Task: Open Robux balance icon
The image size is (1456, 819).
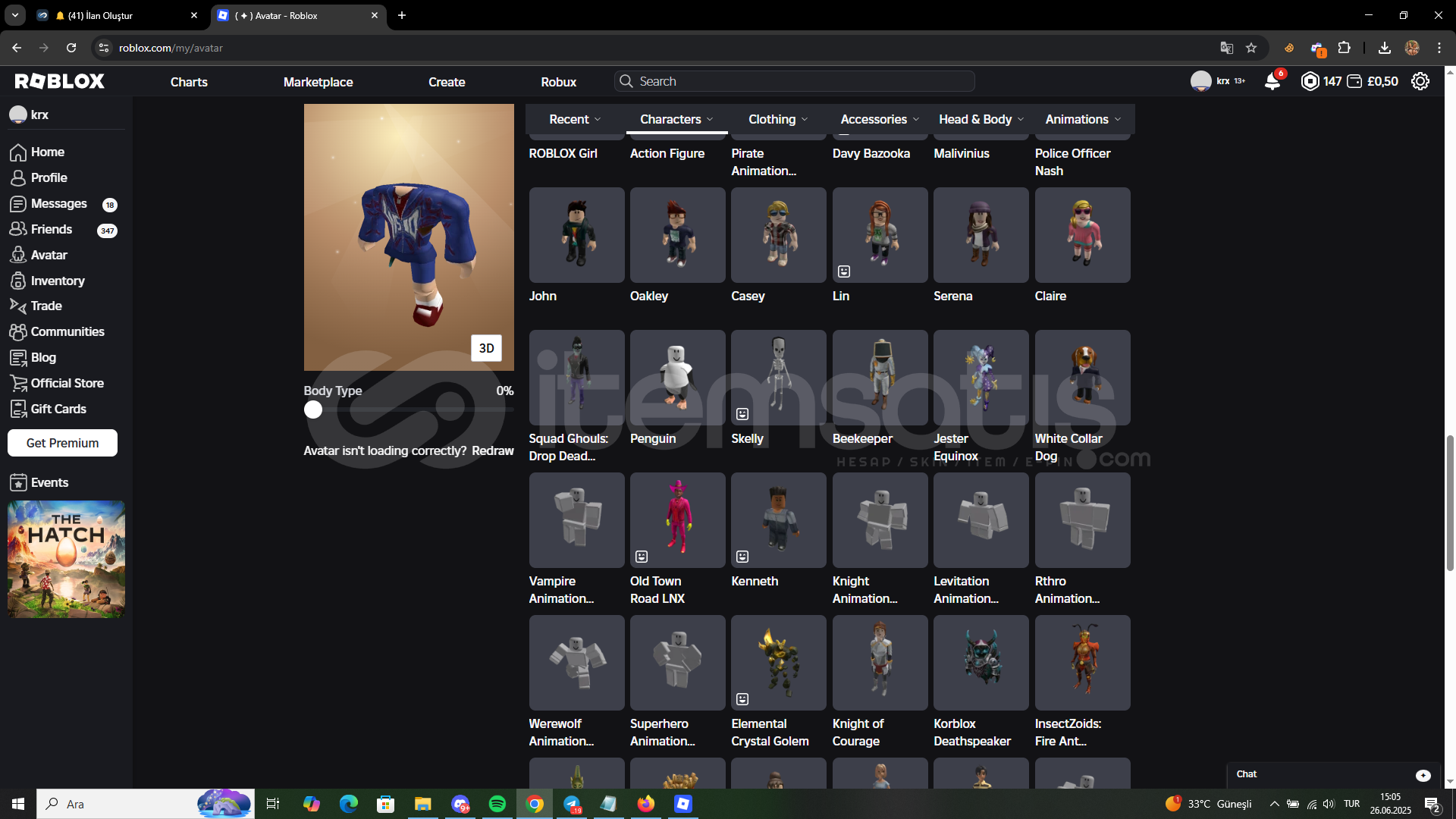Action: click(1310, 81)
